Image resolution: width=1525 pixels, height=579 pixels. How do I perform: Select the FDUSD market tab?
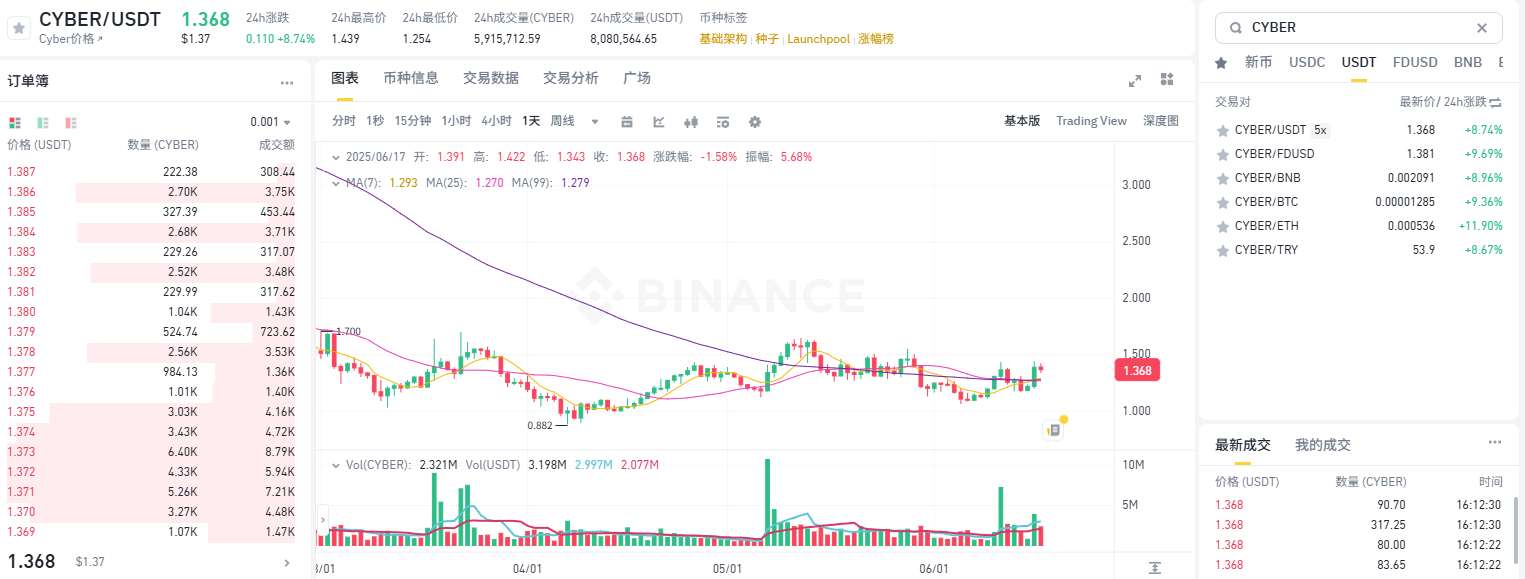click(x=1414, y=62)
